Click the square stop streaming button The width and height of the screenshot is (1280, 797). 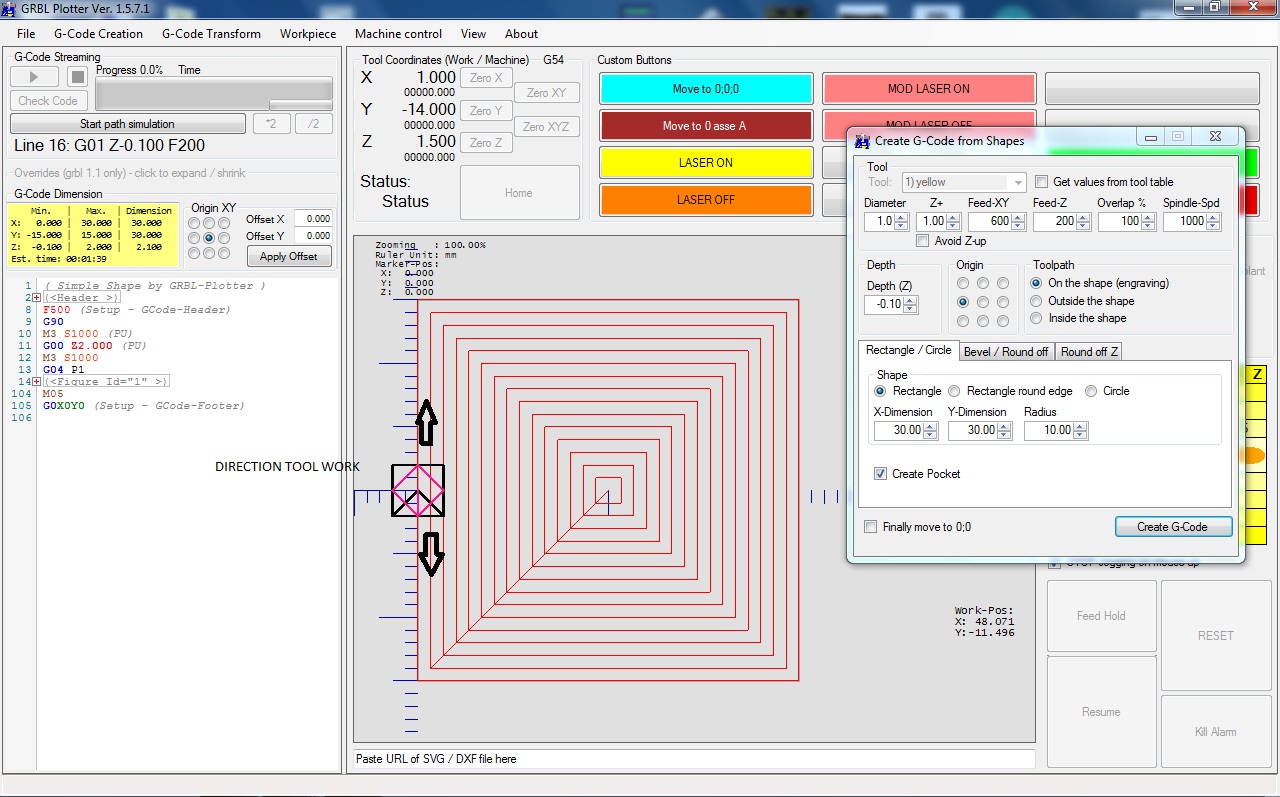point(77,77)
